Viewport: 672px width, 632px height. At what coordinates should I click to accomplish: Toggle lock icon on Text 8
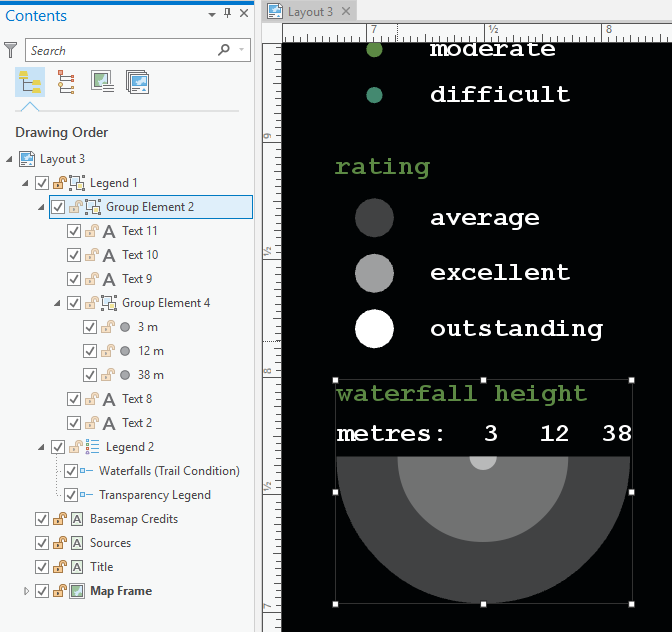point(92,399)
